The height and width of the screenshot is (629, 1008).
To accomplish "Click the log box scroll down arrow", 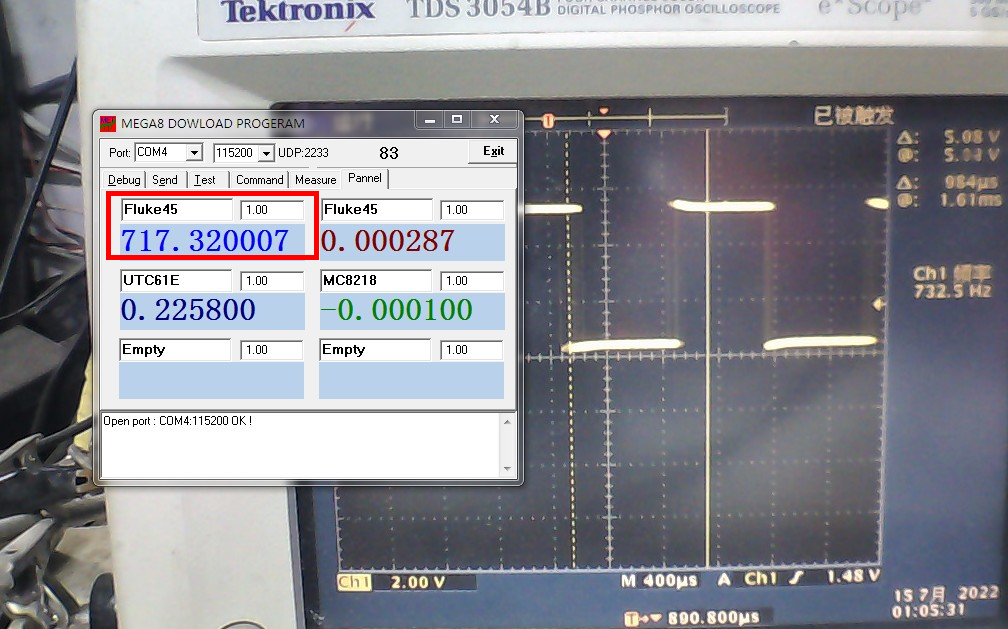I will pos(508,469).
